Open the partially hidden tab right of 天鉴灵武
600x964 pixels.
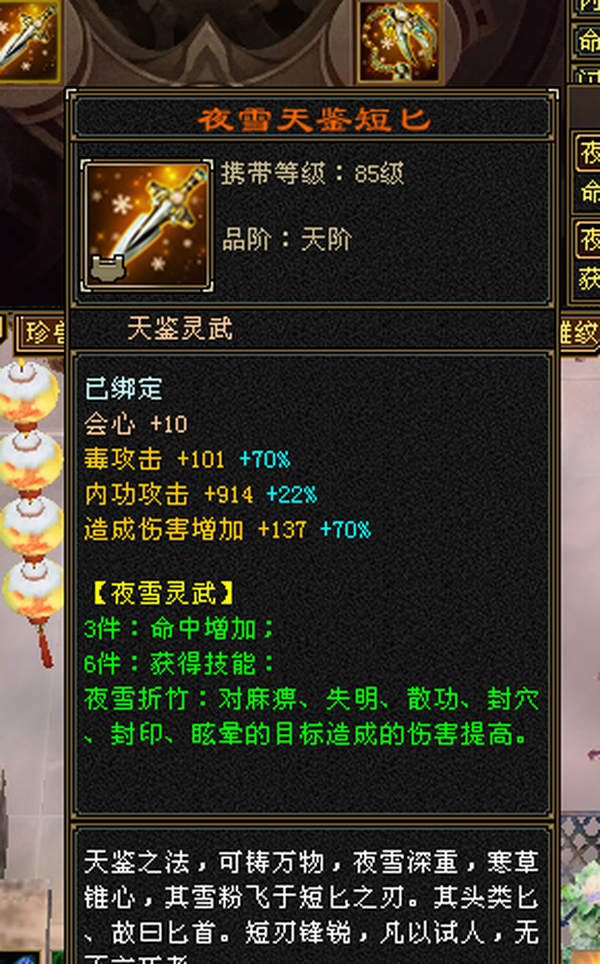click(579, 333)
